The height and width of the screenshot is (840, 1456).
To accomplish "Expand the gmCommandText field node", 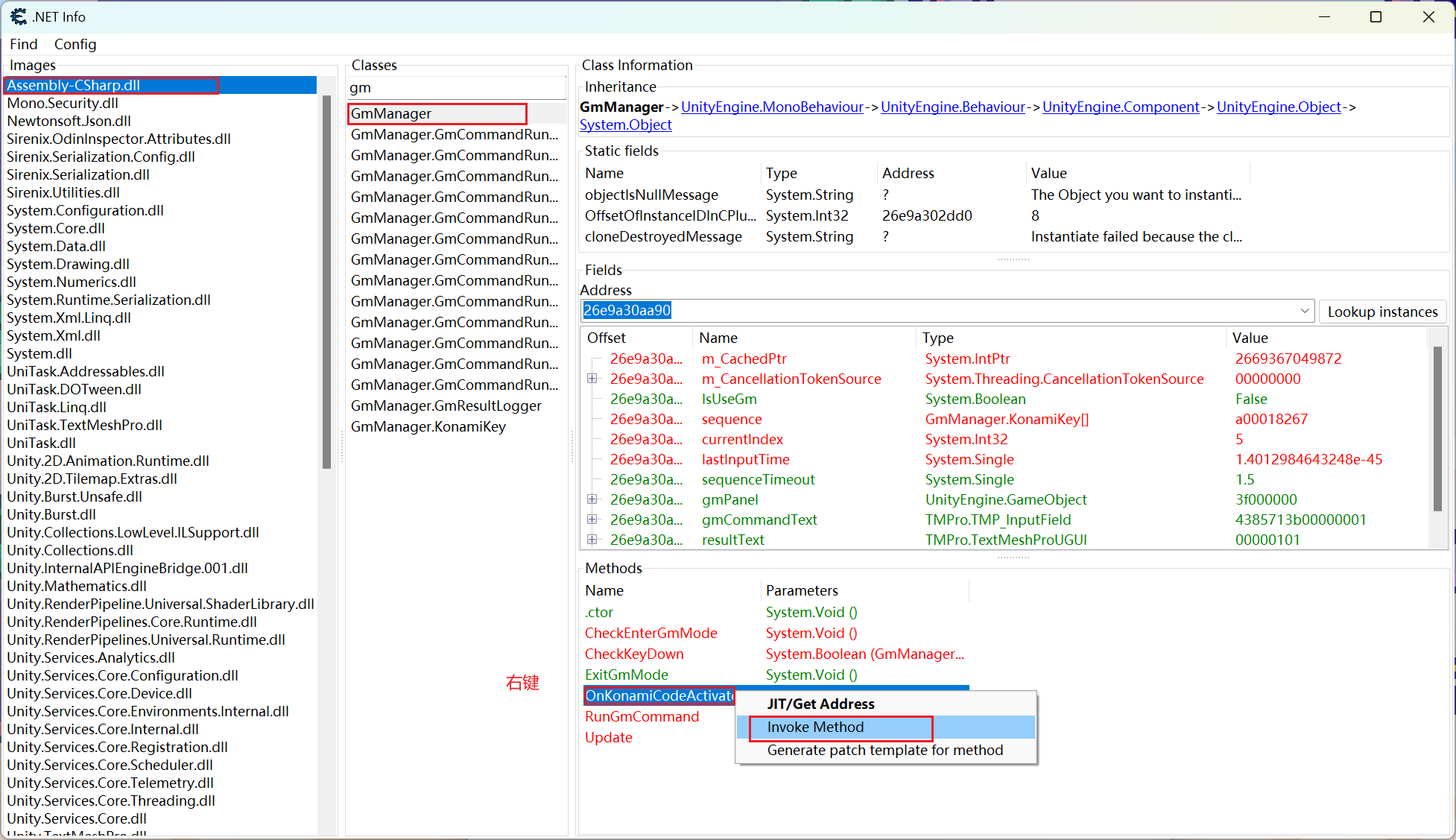I will tap(592, 520).
